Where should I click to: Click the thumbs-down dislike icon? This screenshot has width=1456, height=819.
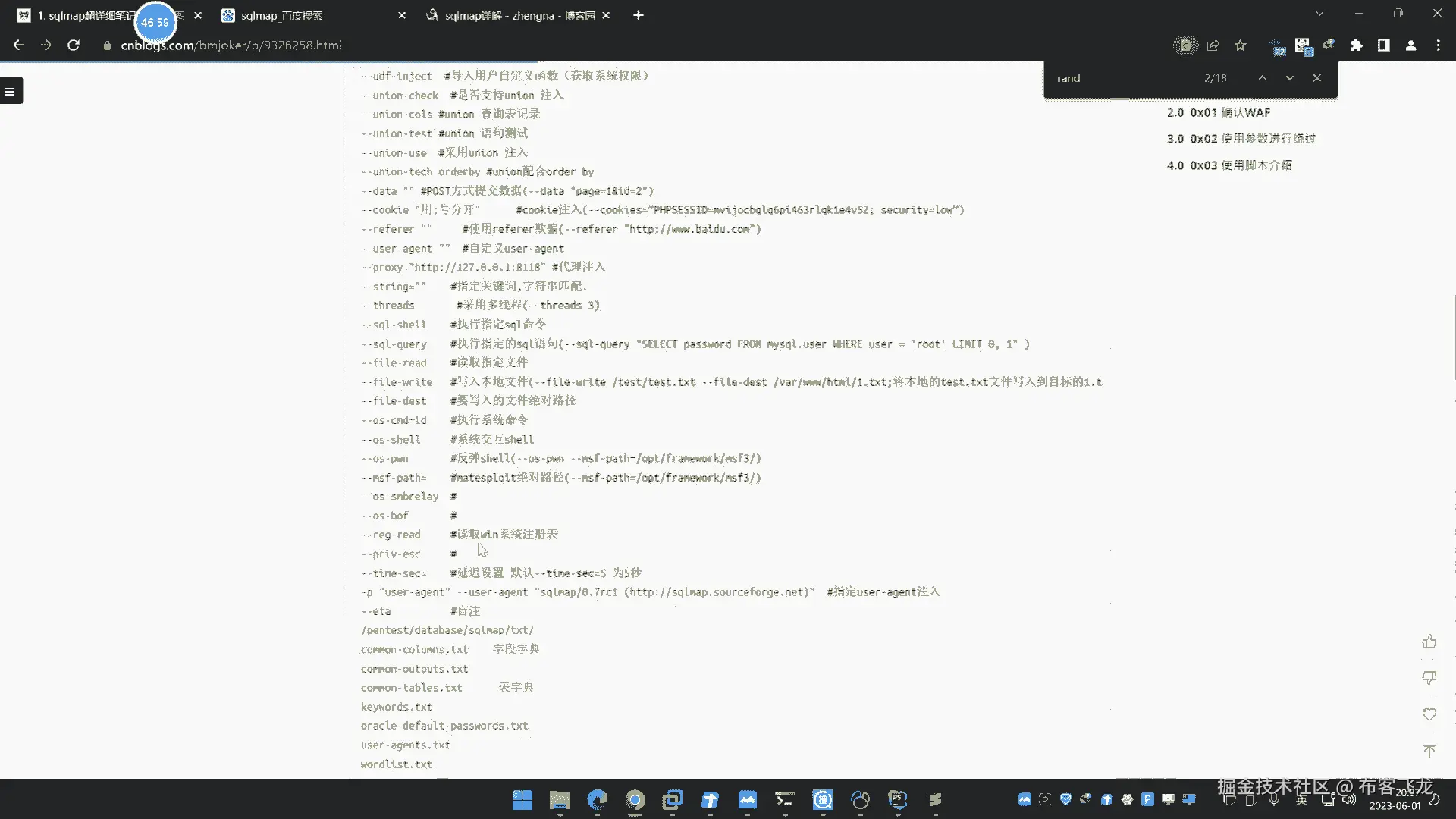click(x=1429, y=677)
